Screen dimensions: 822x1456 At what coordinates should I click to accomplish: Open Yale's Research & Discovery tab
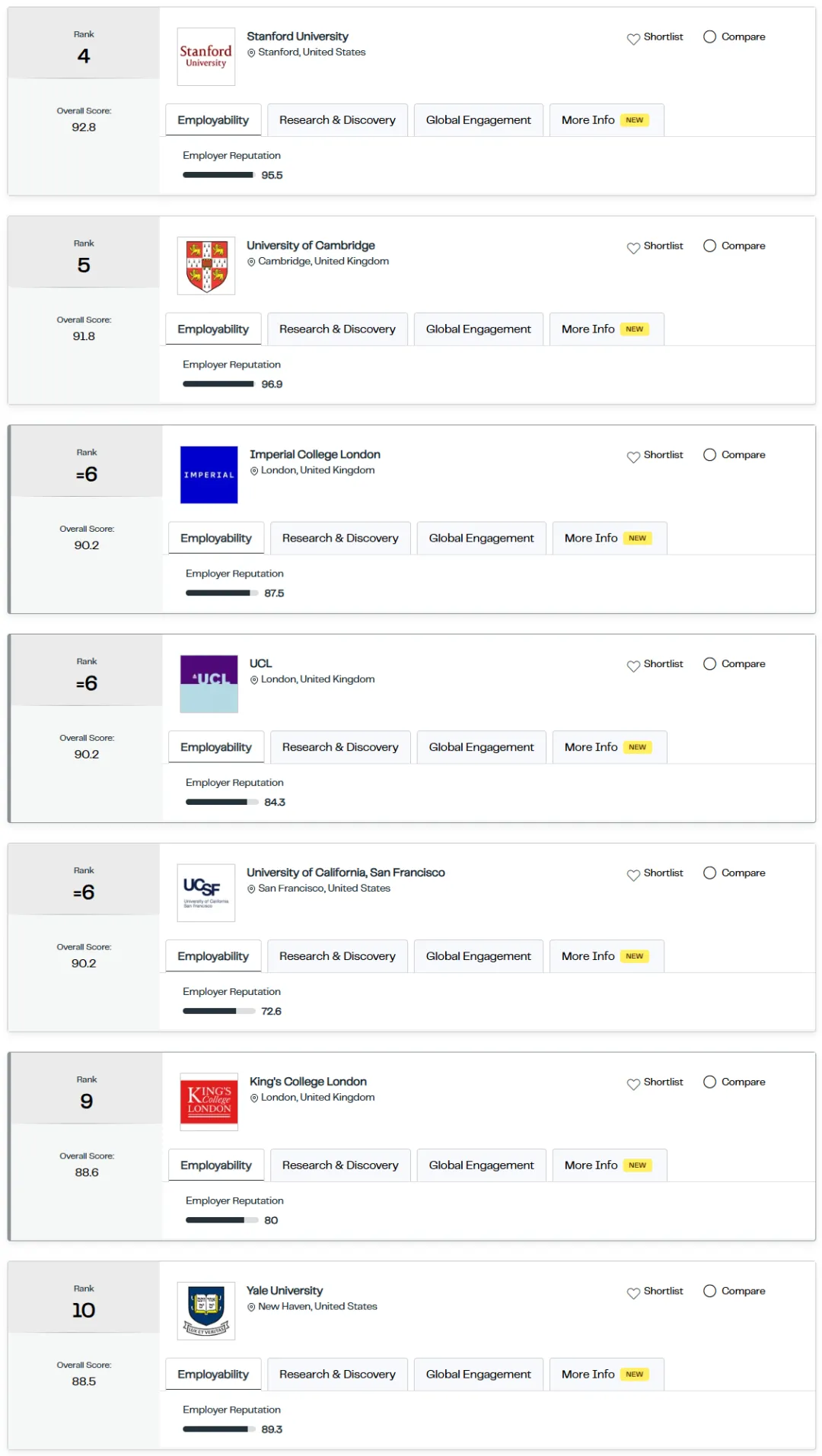point(337,1374)
